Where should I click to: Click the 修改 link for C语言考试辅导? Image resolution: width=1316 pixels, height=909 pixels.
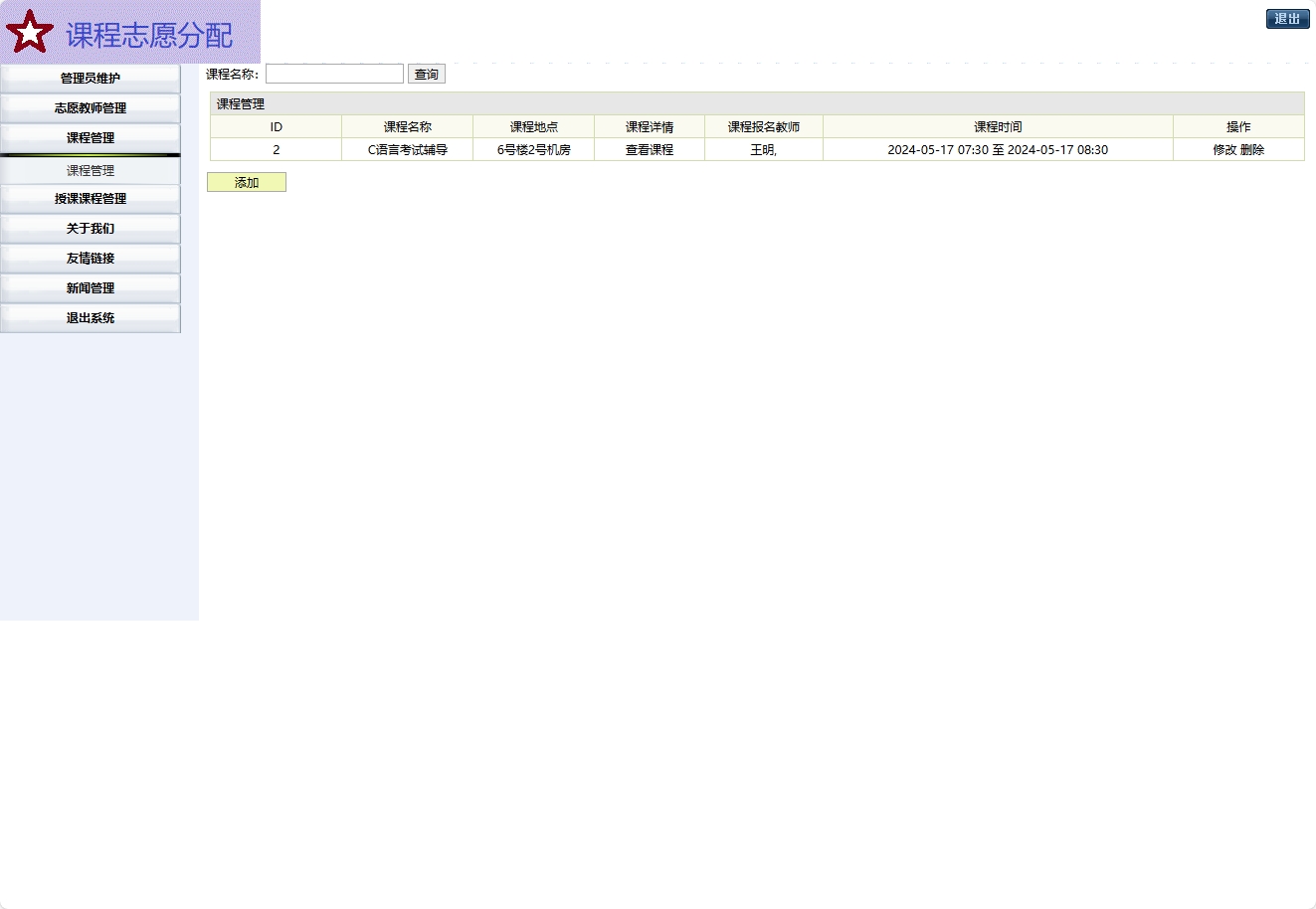click(x=1226, y=149)
